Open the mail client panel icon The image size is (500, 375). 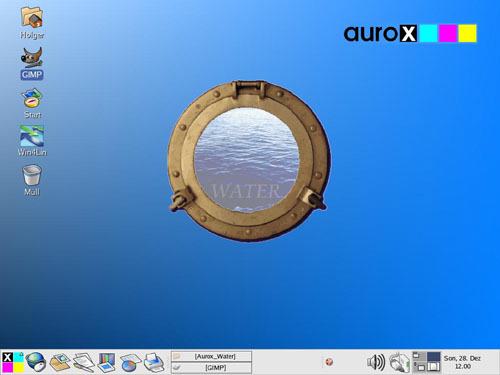coord(60,362)
